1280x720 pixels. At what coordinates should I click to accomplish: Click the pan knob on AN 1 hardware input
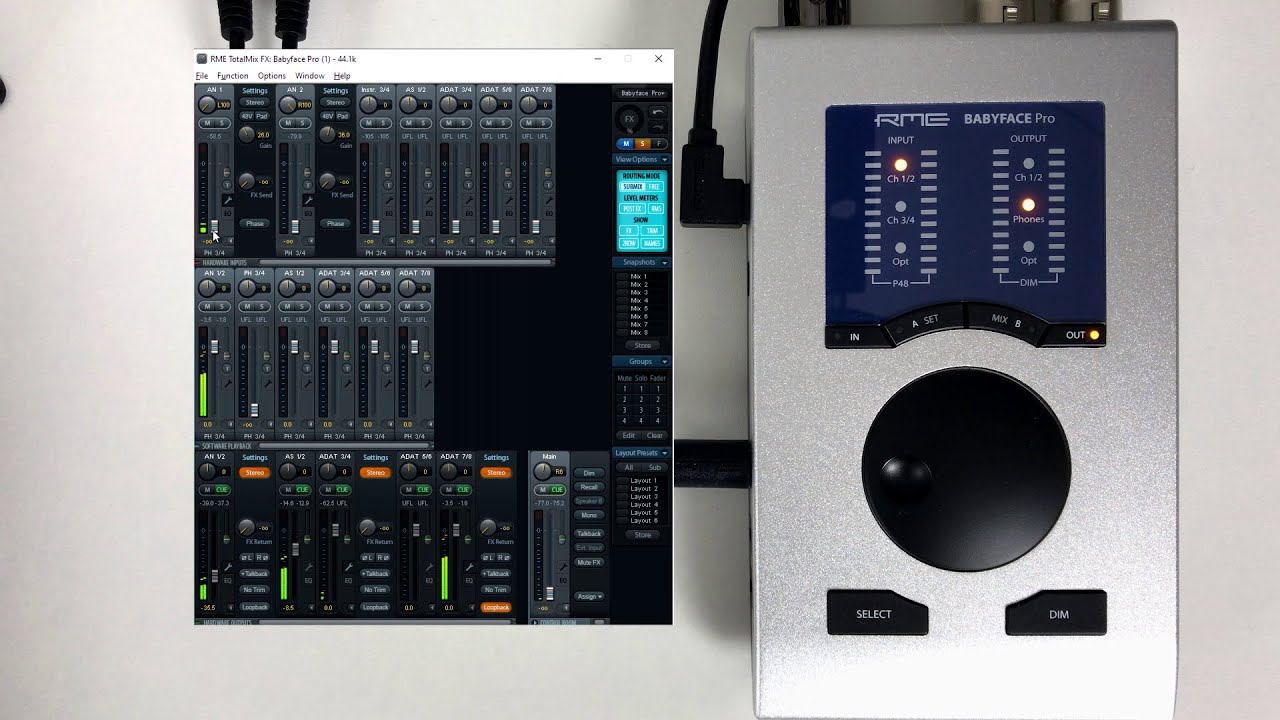tap(206, 105)
